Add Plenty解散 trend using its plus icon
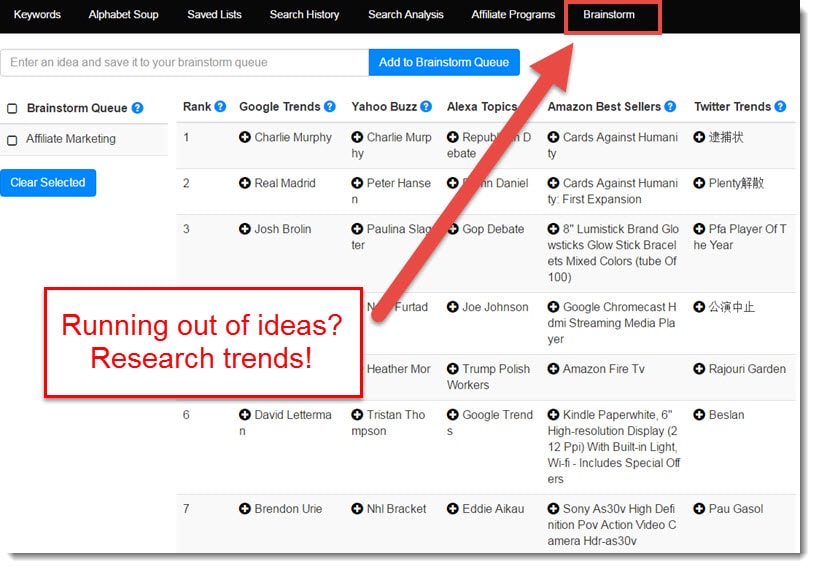815x568 pixels. pos(699,182)
